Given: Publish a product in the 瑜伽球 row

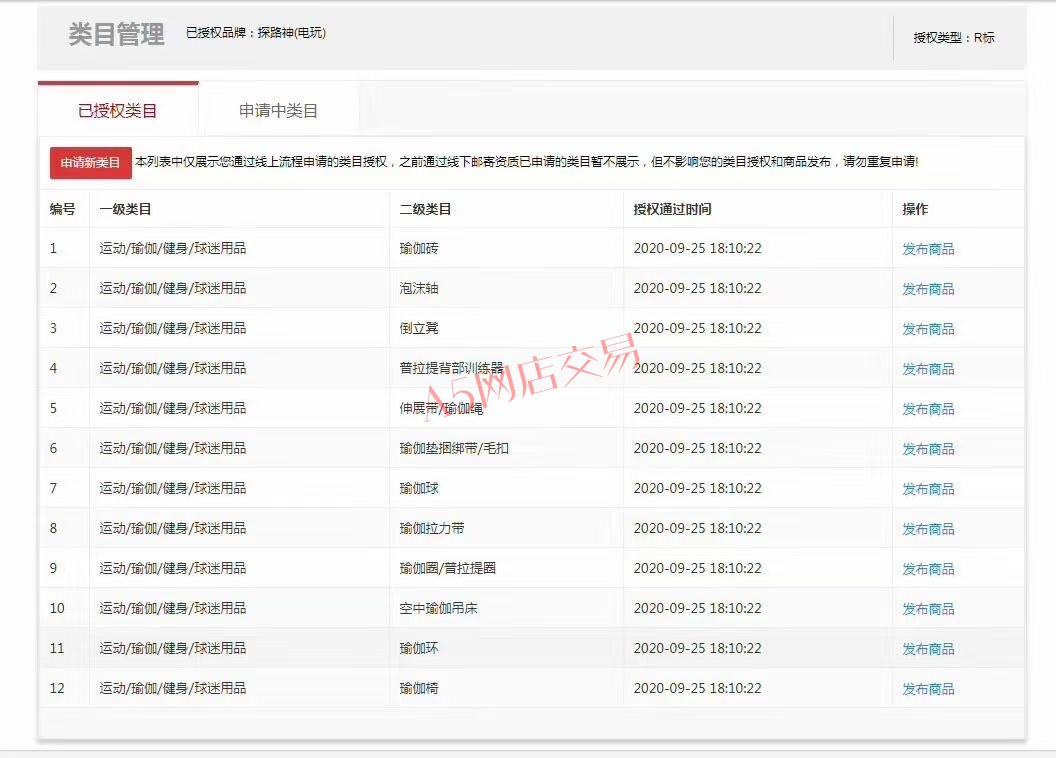Looking at the screenshot, I should [x=927, y=489].
